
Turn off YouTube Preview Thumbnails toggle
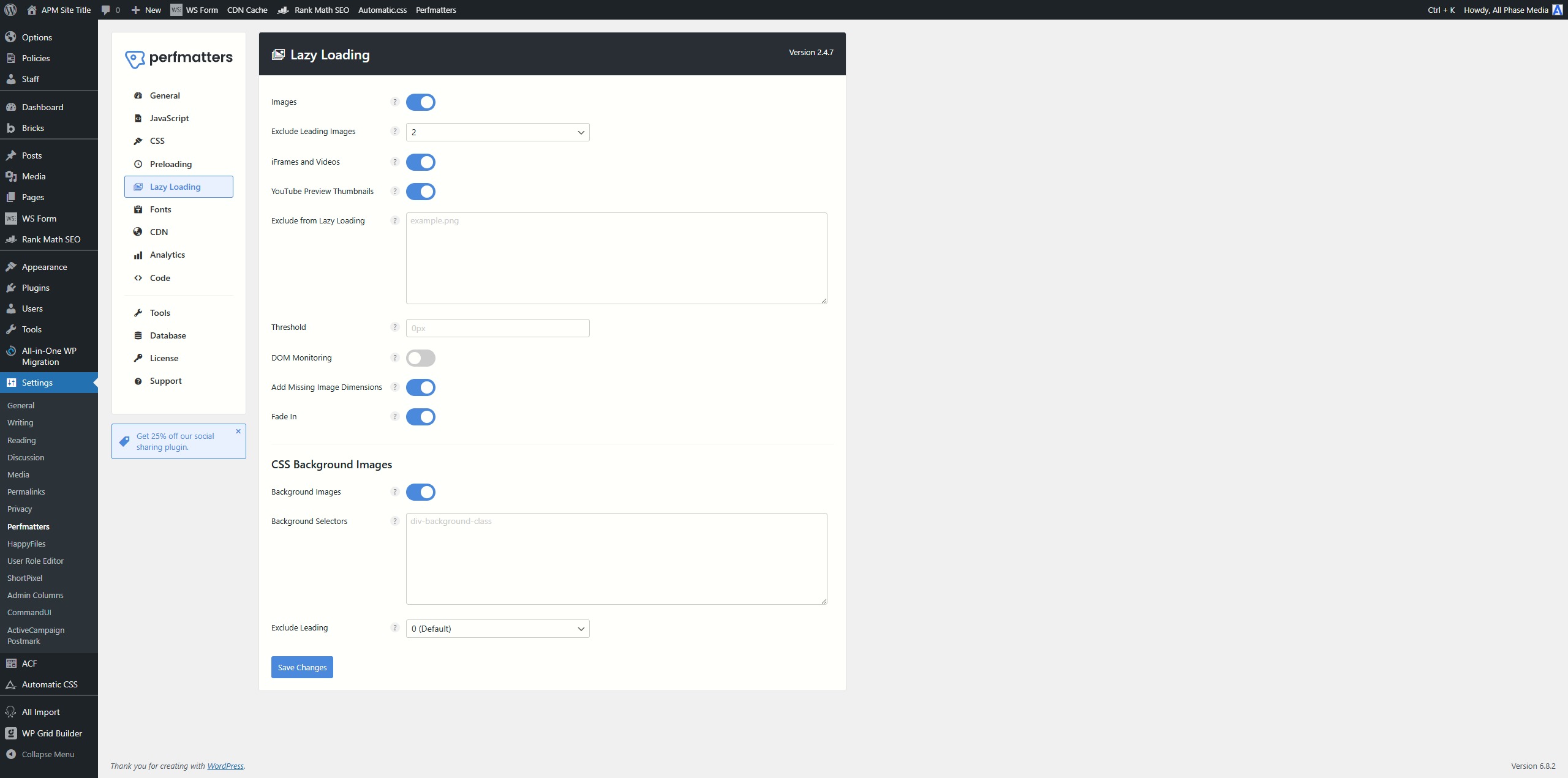(421, 192)
